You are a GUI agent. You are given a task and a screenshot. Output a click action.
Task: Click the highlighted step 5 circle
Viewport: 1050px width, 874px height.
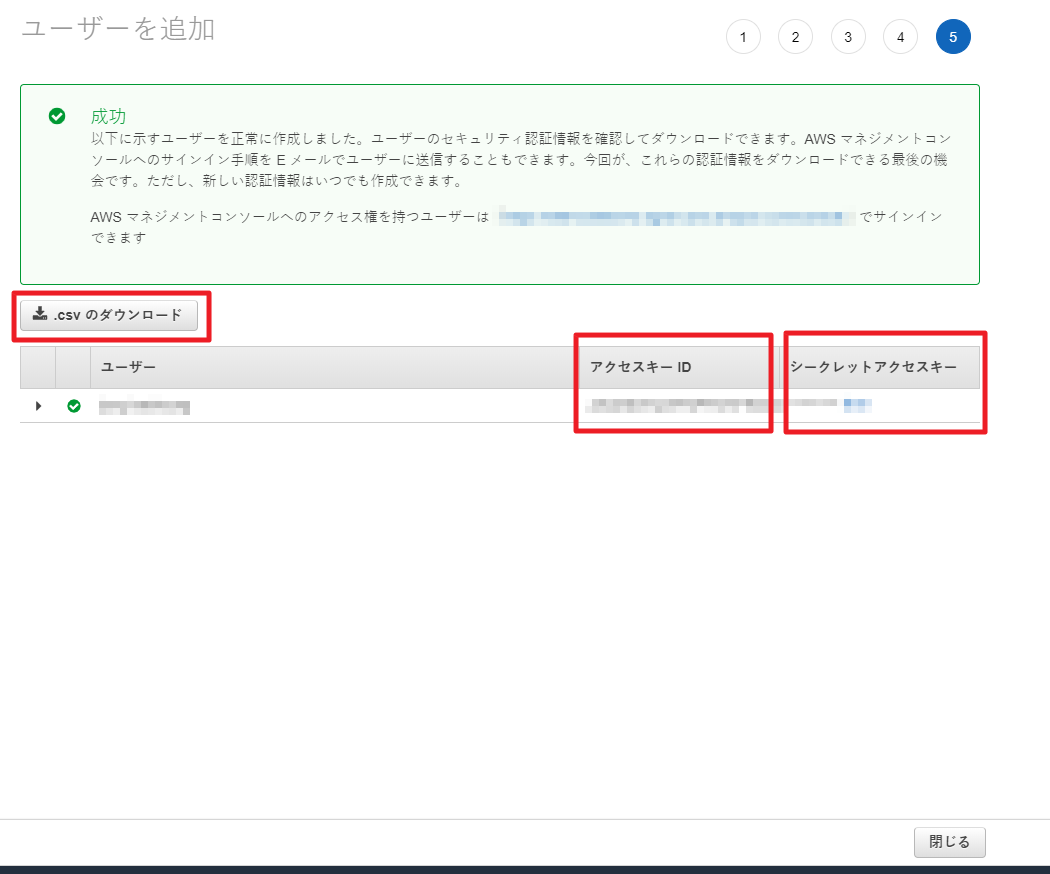click(x=953, y=37)
